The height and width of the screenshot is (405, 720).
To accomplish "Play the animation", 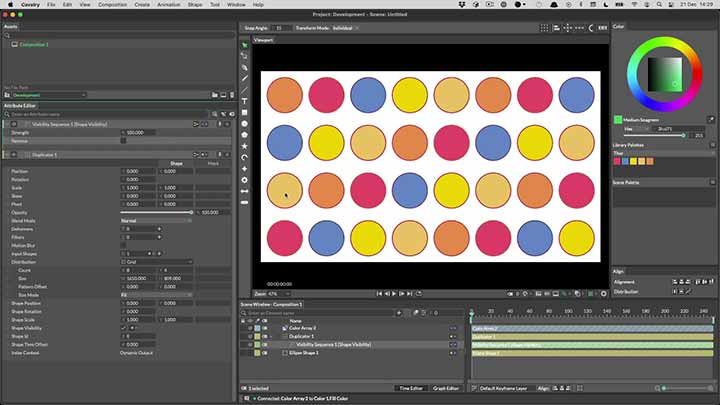I will coord(394,294).
